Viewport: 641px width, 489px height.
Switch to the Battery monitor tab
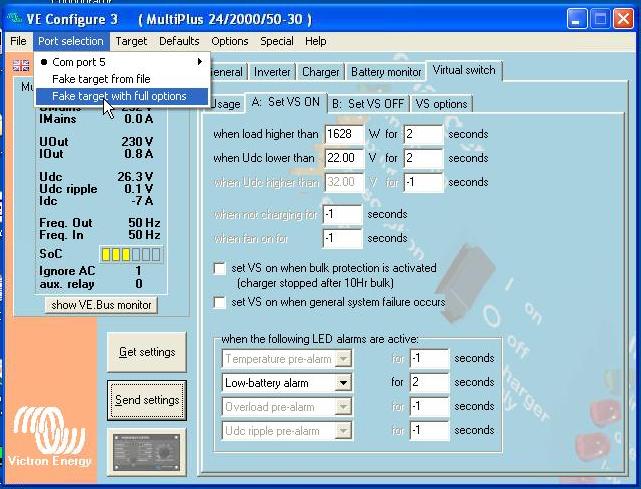[386, 72]
